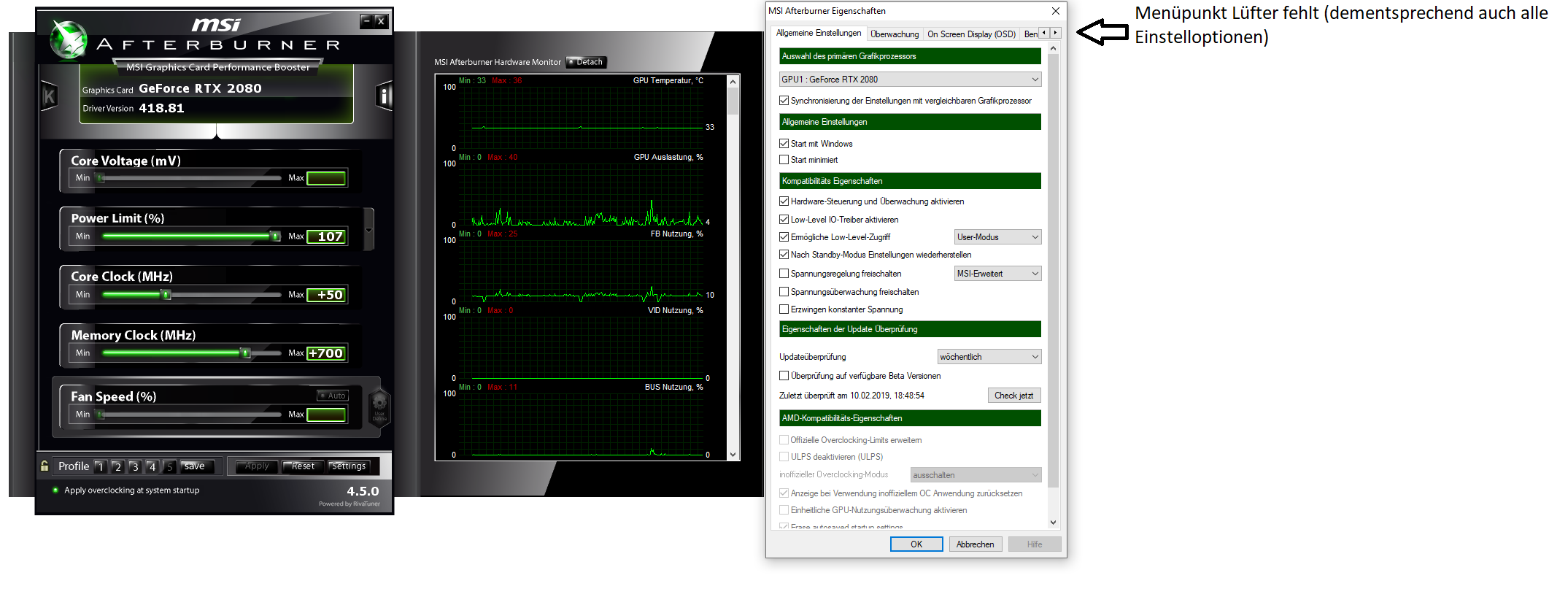Click the Core Clock value field +50

coord(327,295)
